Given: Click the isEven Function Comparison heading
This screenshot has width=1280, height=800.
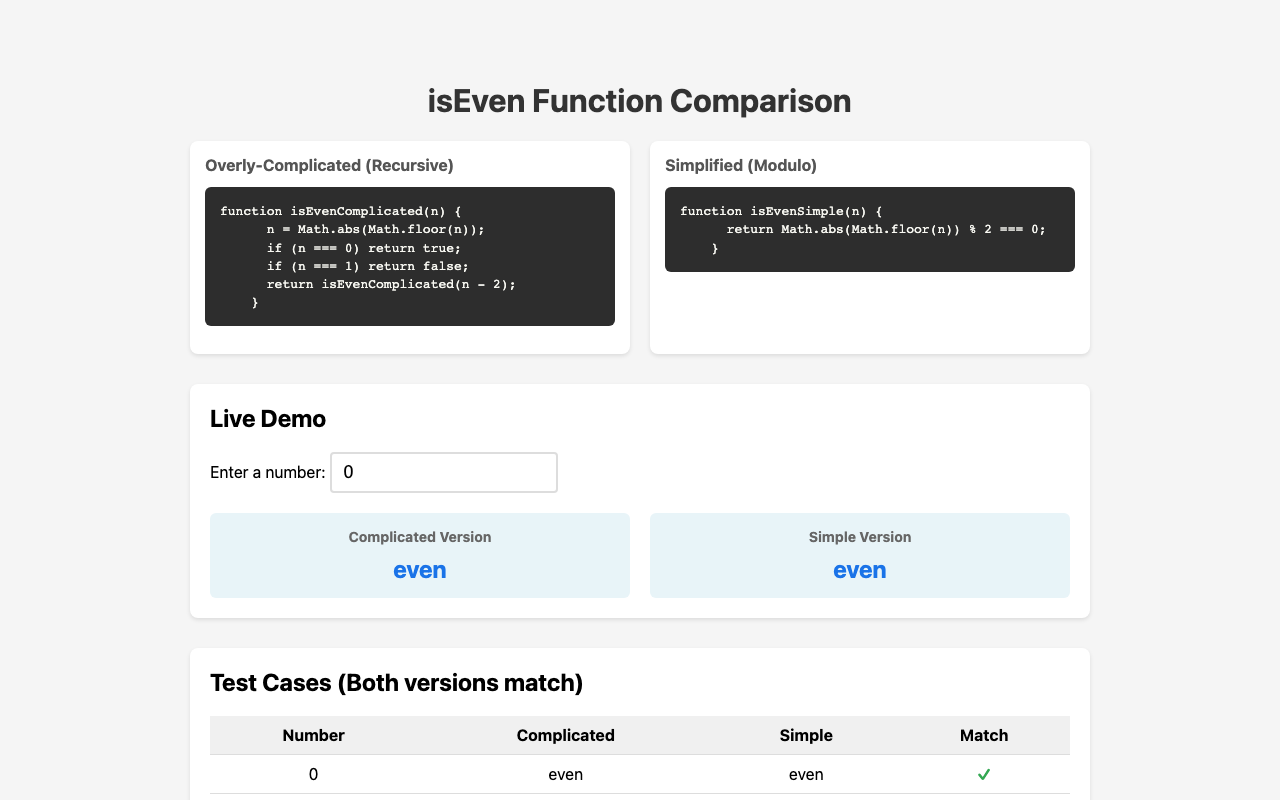Looking at the screenshot, I should 640,101.
